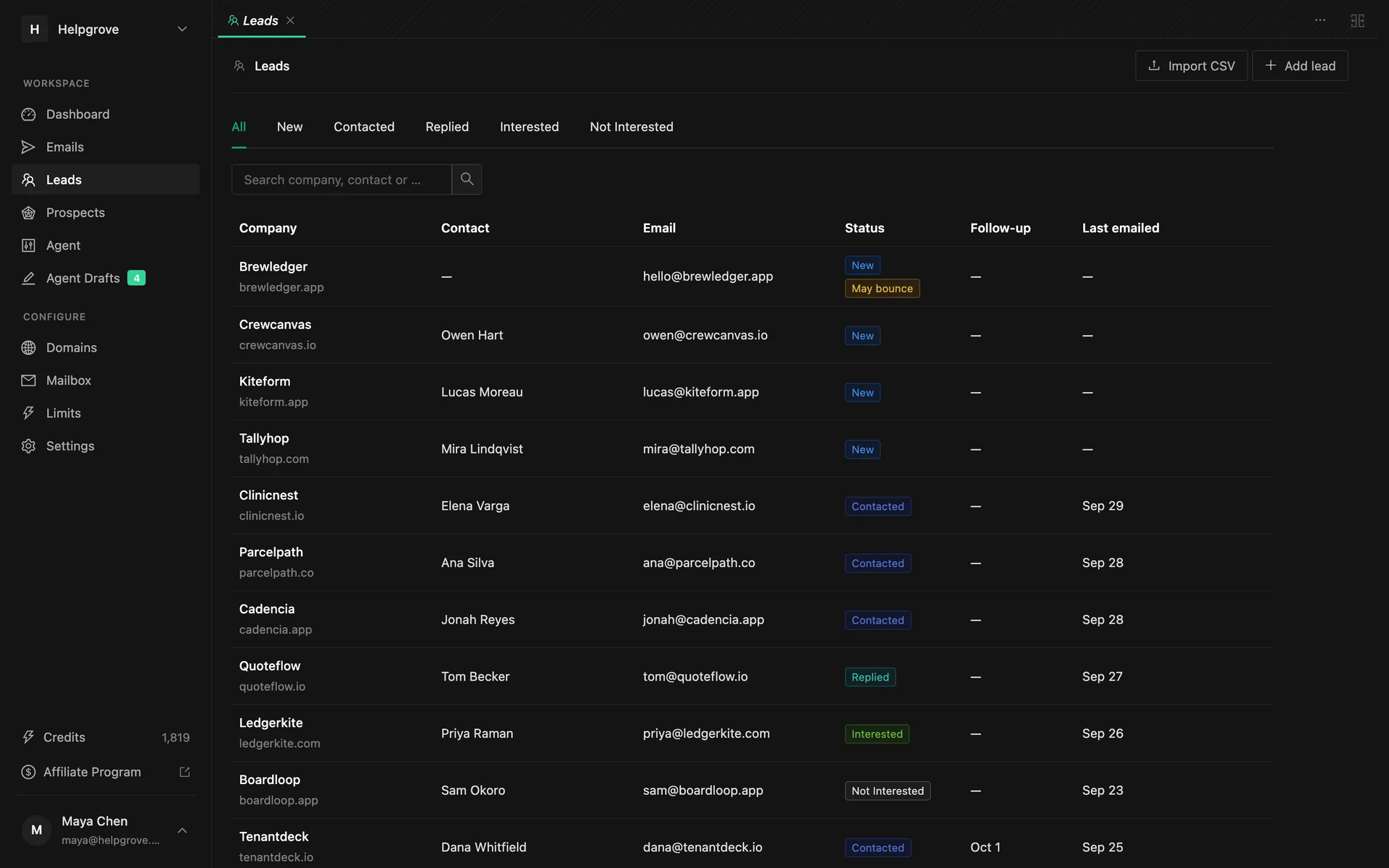Click the Mailbox envelope icon
Viewport: 1389px width, 868px height.
point(28,380)
